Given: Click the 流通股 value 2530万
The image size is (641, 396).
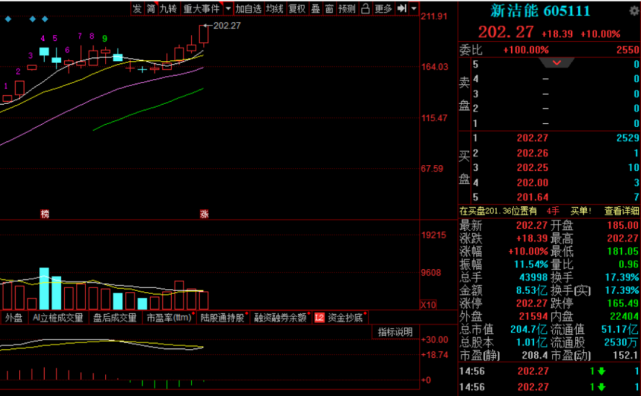Looking at the screenshot, I should [621, 342].
